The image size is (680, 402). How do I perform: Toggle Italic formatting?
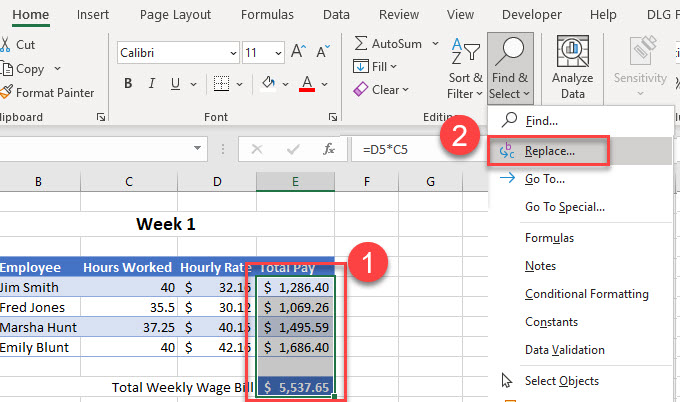[x=154, y=83]
